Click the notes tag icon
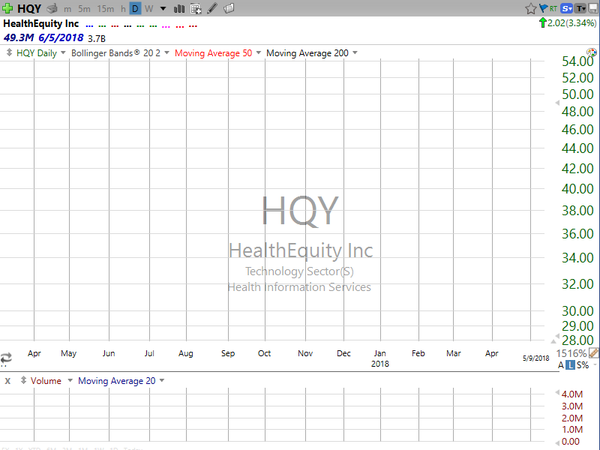Viewport: 600px width, 450px height. click(228, 8)
